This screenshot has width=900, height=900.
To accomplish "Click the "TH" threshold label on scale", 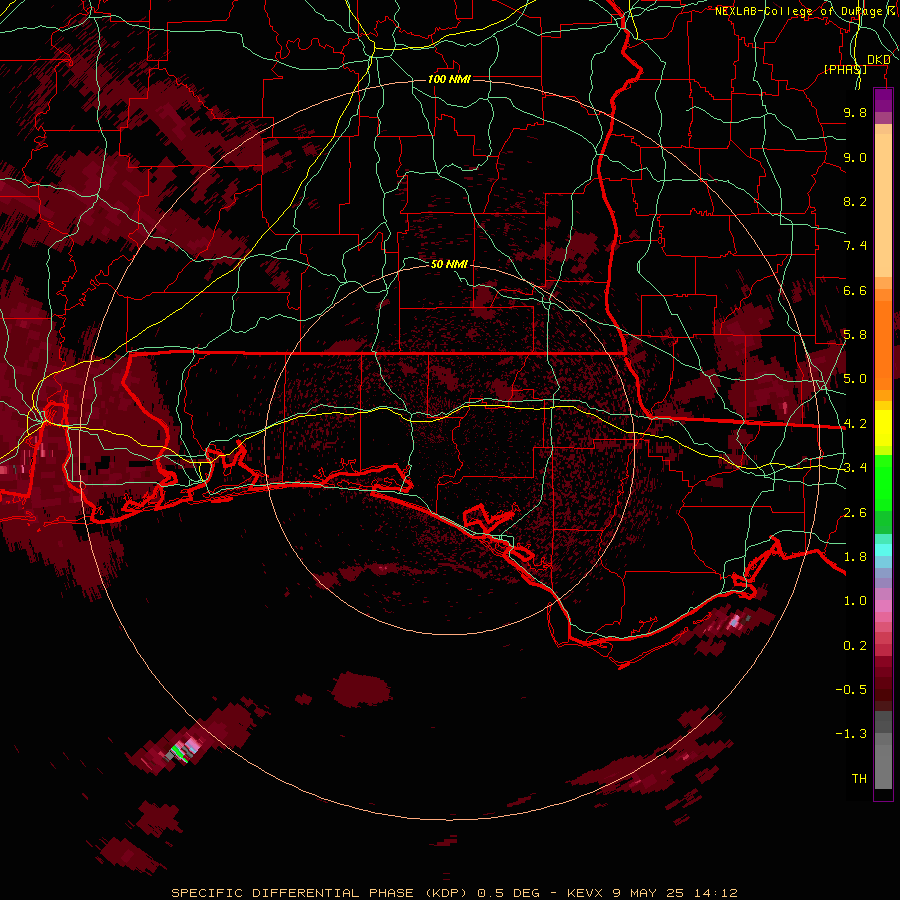I will pyautogui.click(x=859, y=779).
